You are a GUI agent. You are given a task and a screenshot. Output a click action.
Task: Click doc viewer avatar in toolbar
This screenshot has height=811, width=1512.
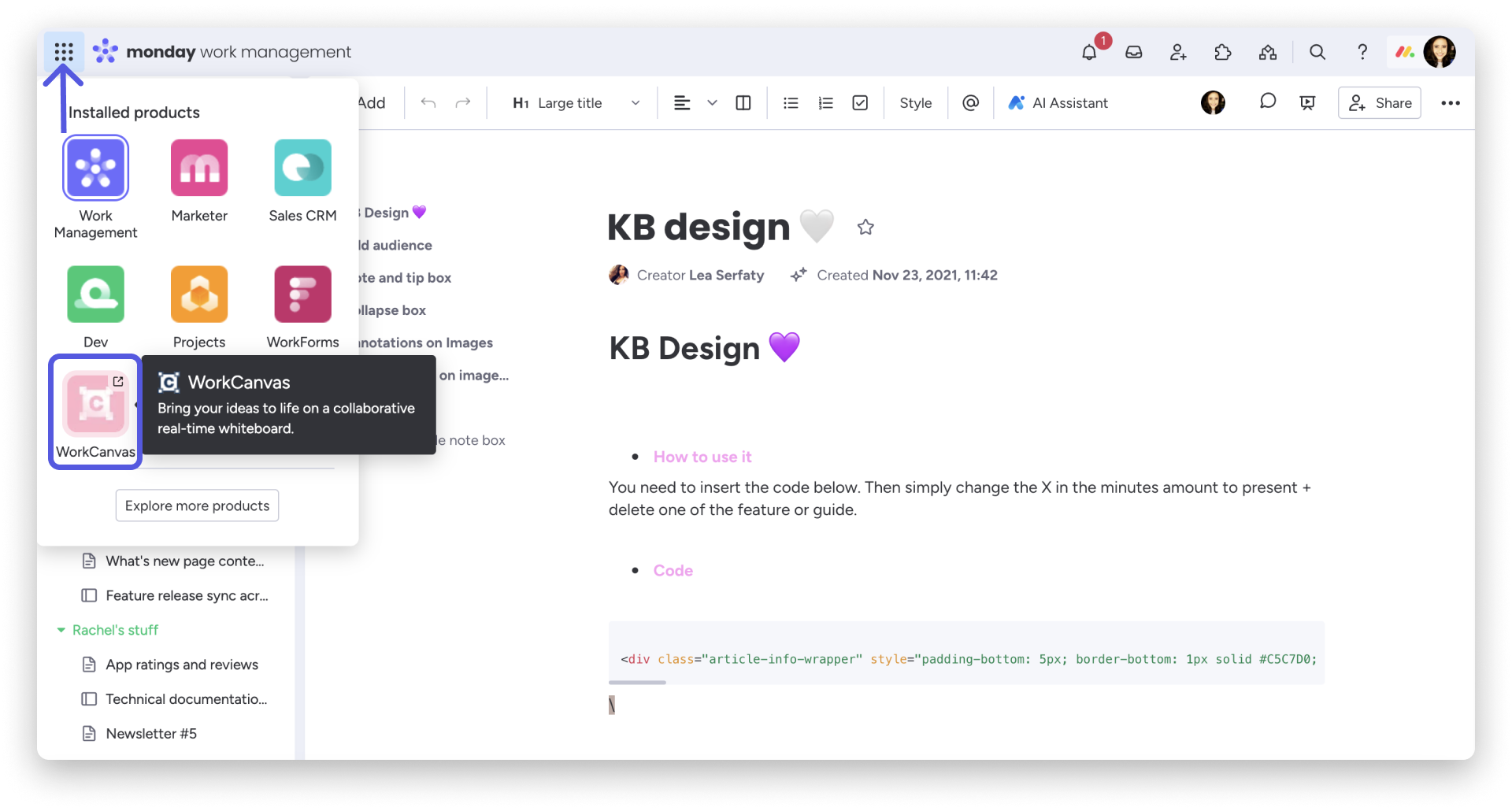tap(1213, 102)
